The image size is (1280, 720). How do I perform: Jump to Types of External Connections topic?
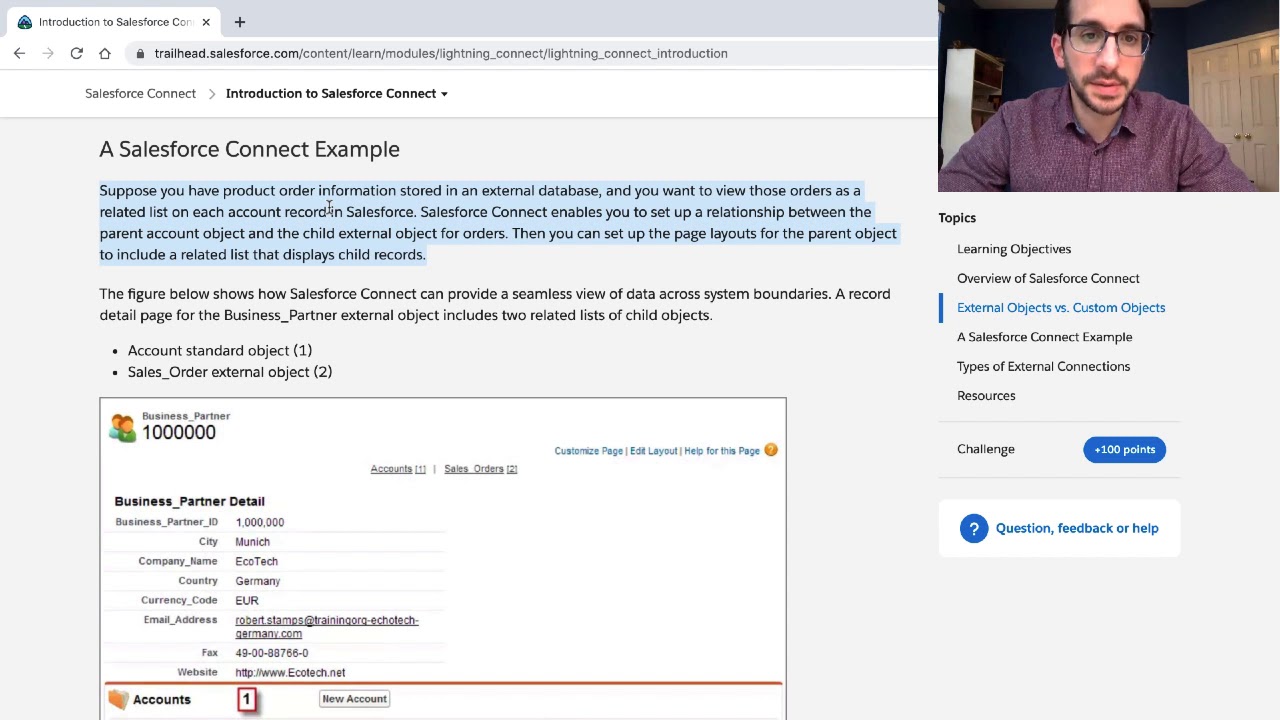1043,366
